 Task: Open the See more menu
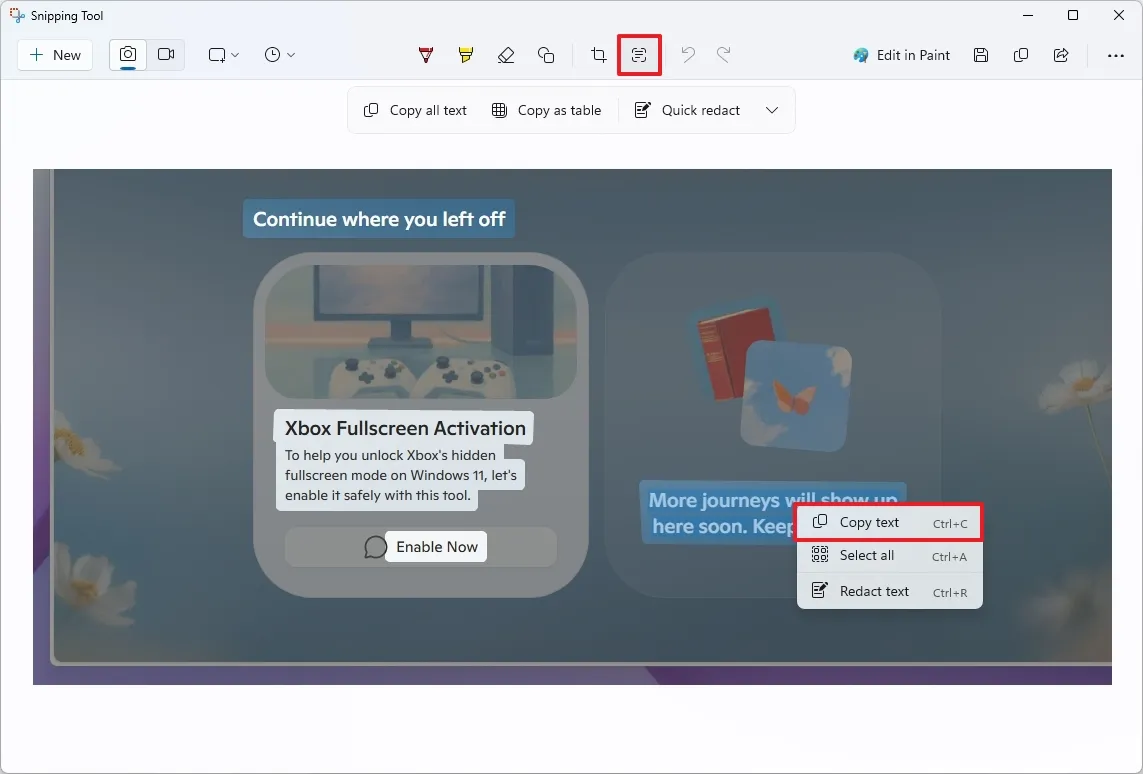[x=1117, y=55]
